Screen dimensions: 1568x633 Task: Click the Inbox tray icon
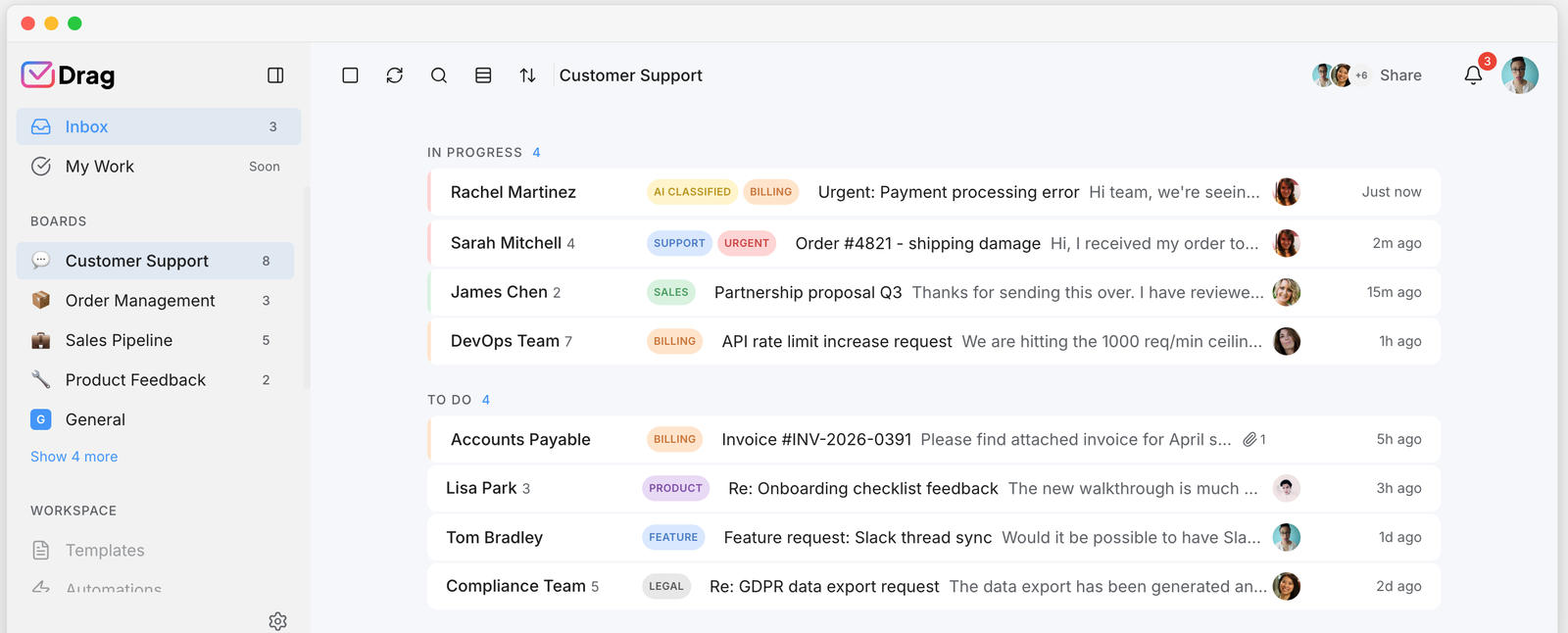pos(41,126)
